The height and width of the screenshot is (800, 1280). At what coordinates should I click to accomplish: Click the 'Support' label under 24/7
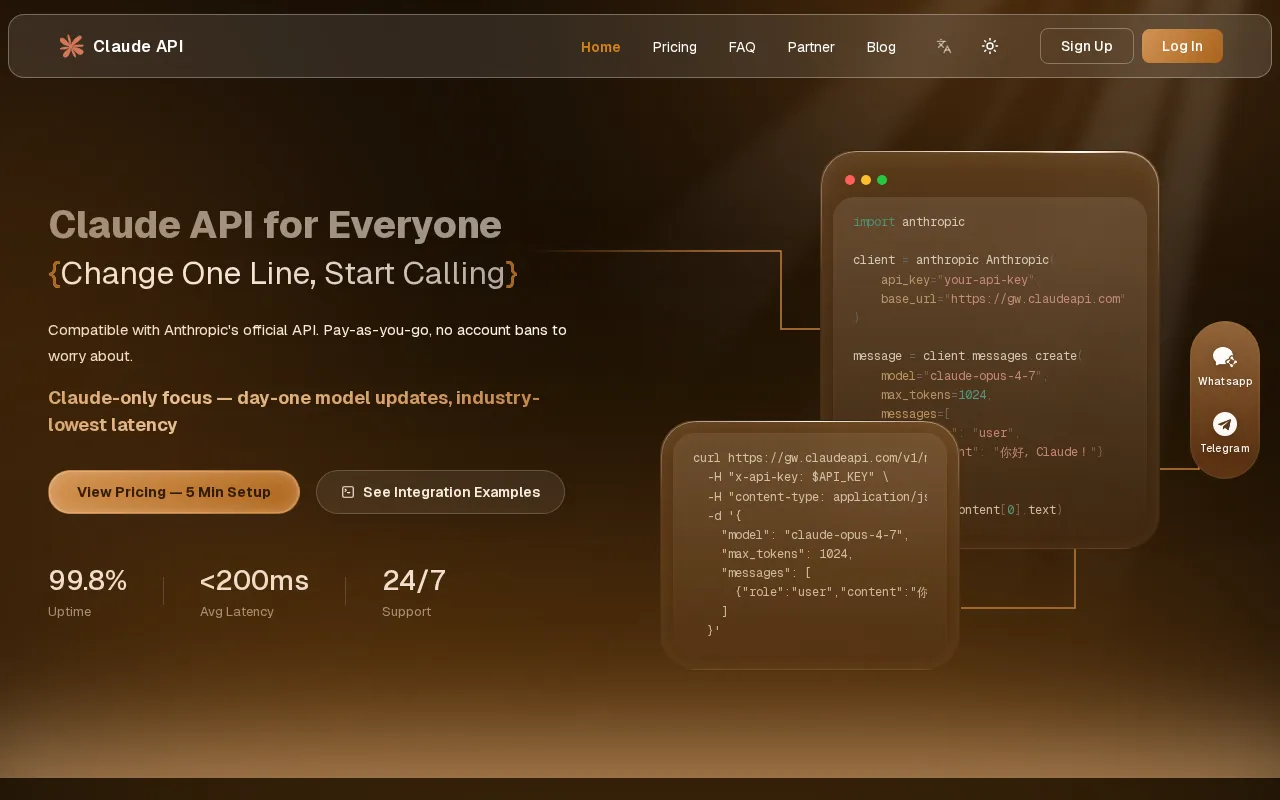tap(407, 611)
